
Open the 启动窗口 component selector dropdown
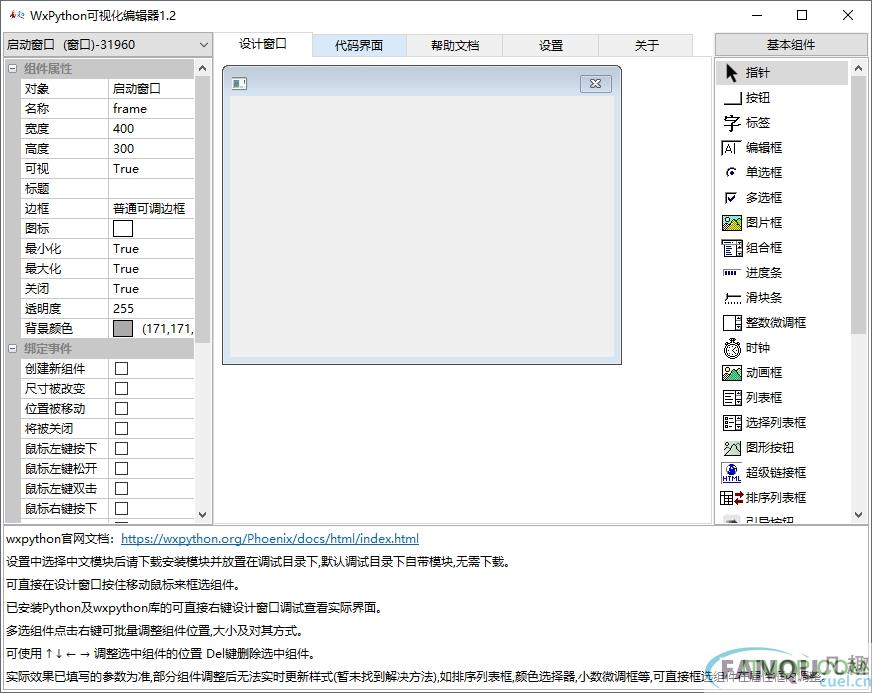click(107, 44)
